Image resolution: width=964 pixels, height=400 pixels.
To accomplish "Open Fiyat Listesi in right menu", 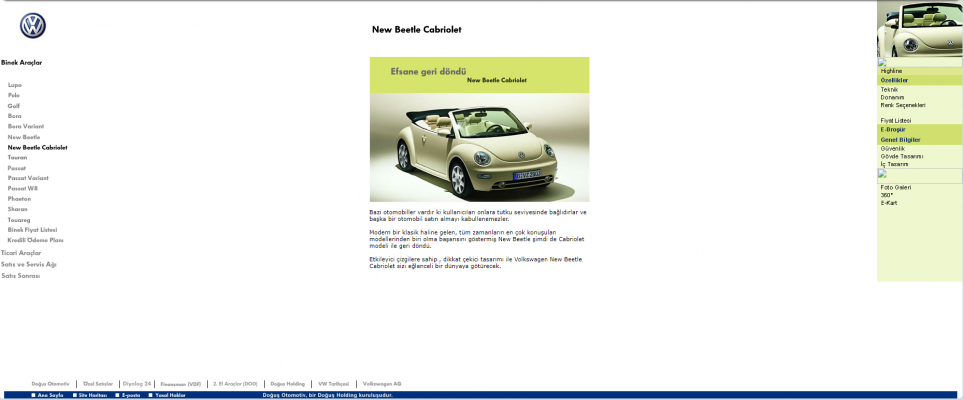I will tap(896, 120).
